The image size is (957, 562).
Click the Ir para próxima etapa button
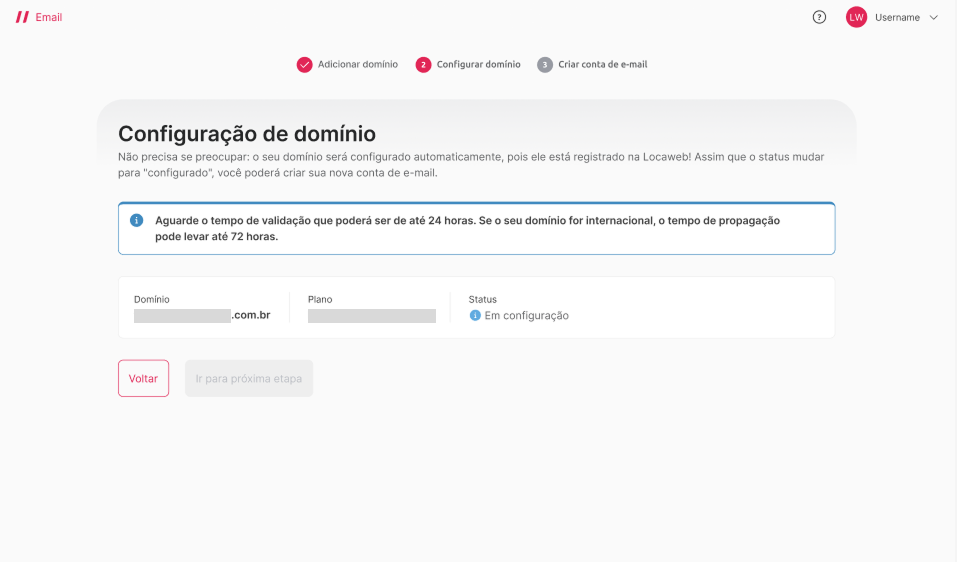(249, 379)
